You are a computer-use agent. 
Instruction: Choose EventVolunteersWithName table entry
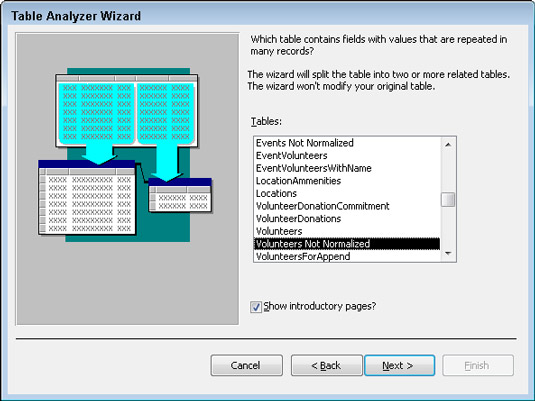click(347, 168)
